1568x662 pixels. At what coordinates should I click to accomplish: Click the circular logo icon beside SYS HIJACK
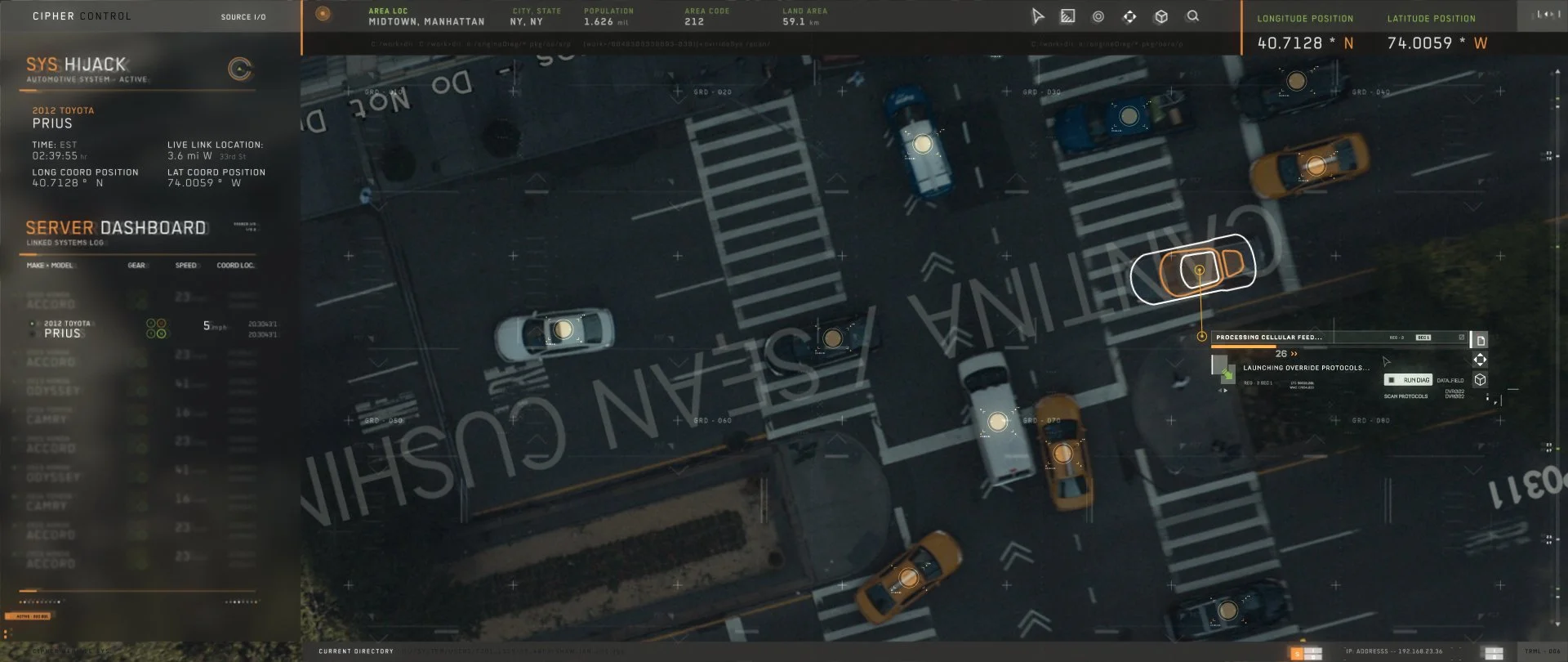click(x=240, y=69)
